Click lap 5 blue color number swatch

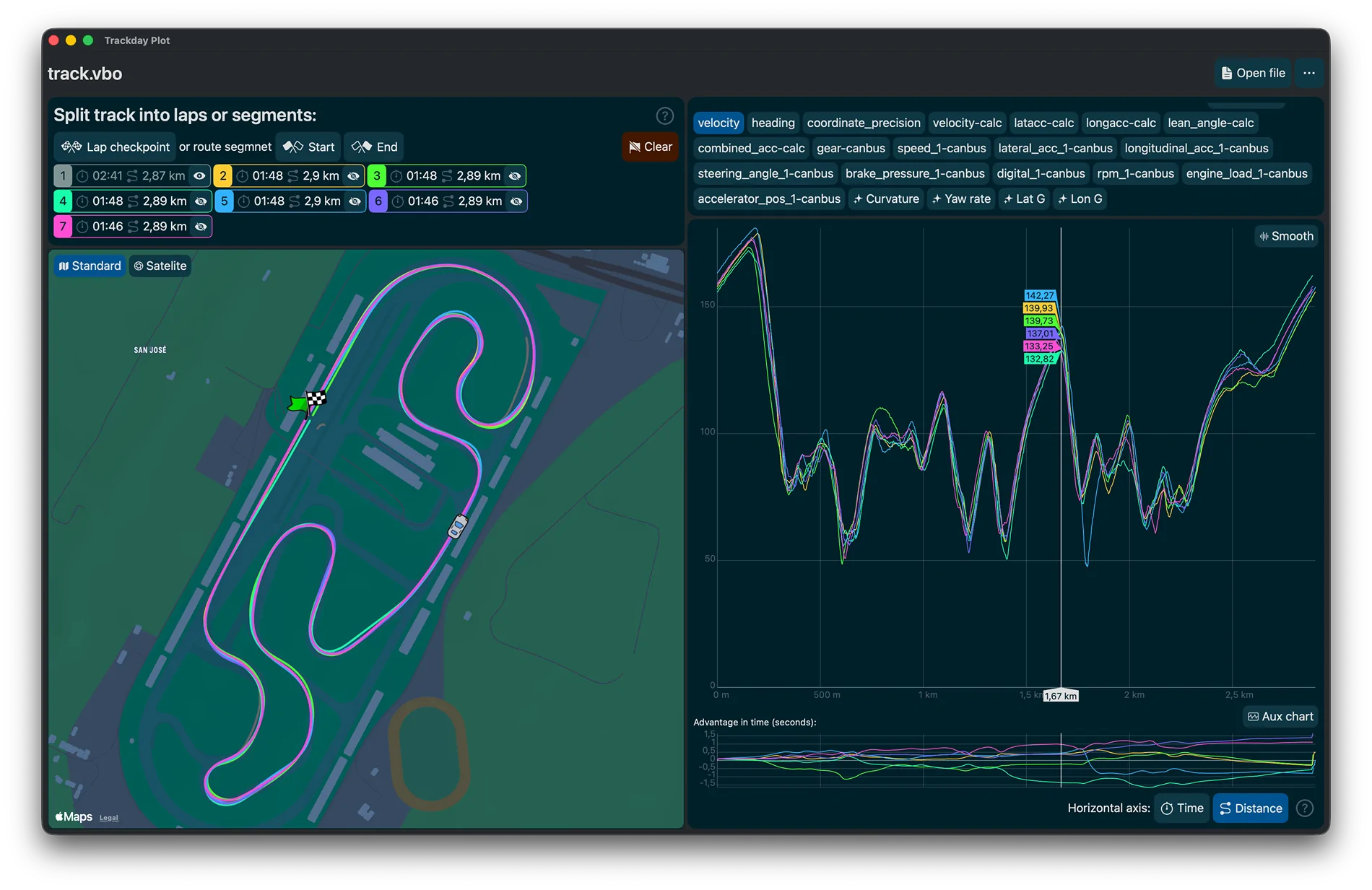pos(224,201)
